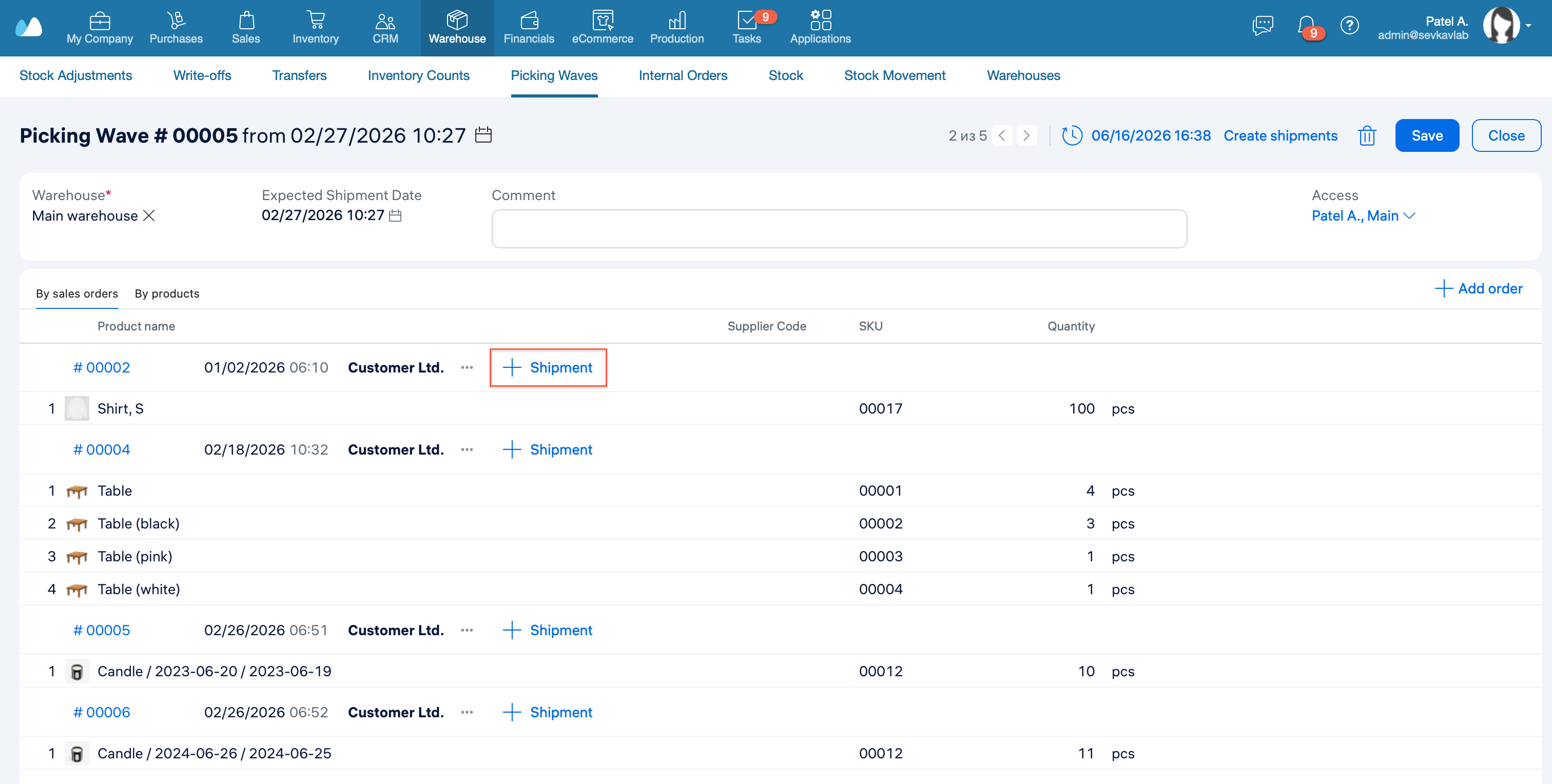
Task: Open more options for order #00002
Action: pos(467,367)
